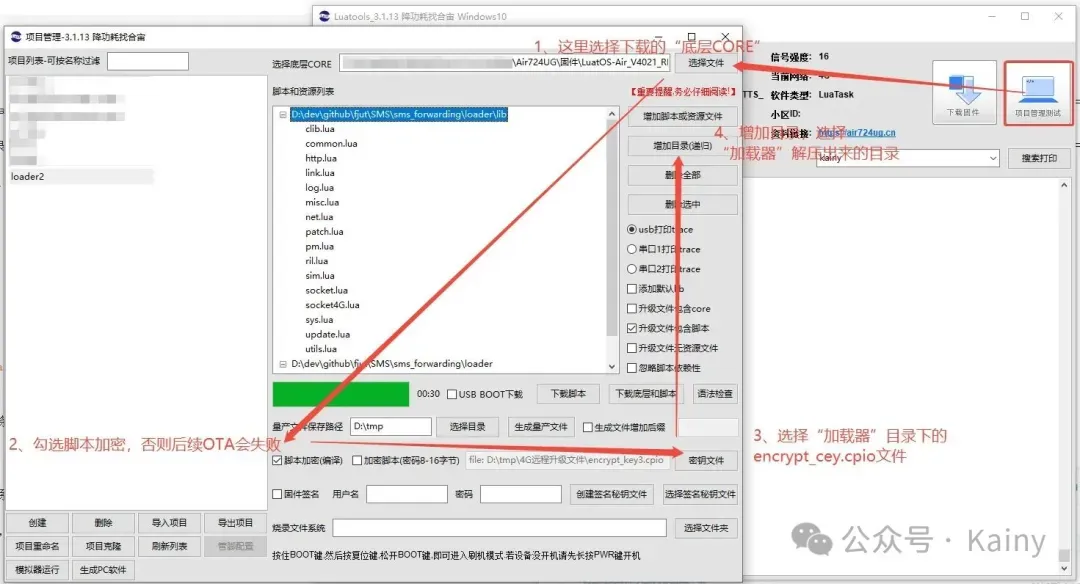The width and height of the screenshot is (1080, 584).
Task: Enable 加密脚本(密码8-16字节) checkbox
Action: (x=357, y=460)
